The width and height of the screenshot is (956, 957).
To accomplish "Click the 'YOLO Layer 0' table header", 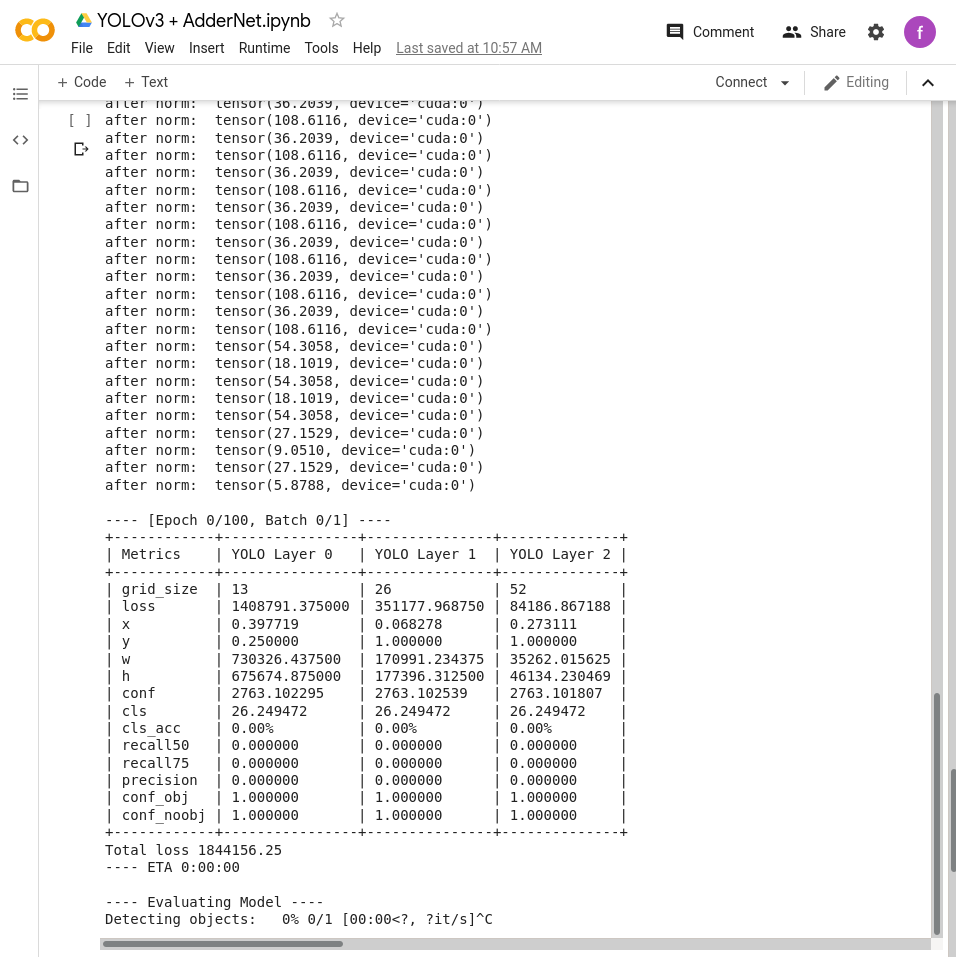I will pyautogui.click(x=281, y=554).
